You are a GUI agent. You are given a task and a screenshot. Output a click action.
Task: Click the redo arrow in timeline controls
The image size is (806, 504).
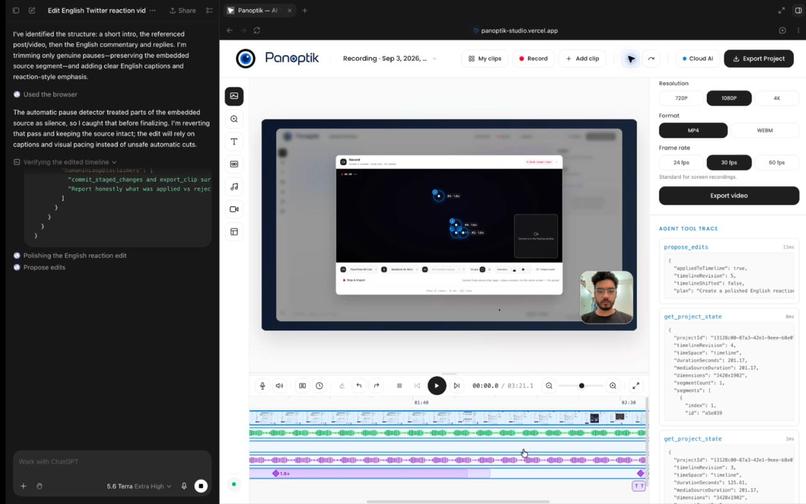pyautogui.click(x=376, y=386)
